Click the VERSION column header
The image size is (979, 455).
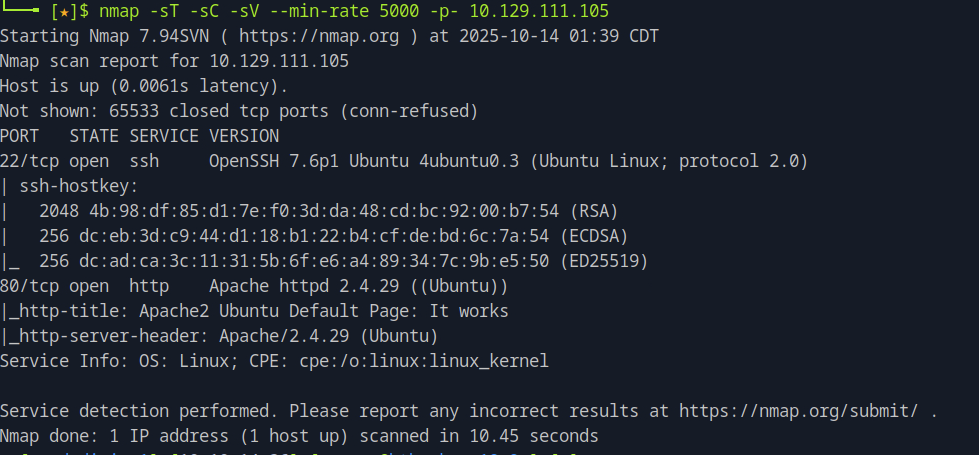(x=244, y=136)
